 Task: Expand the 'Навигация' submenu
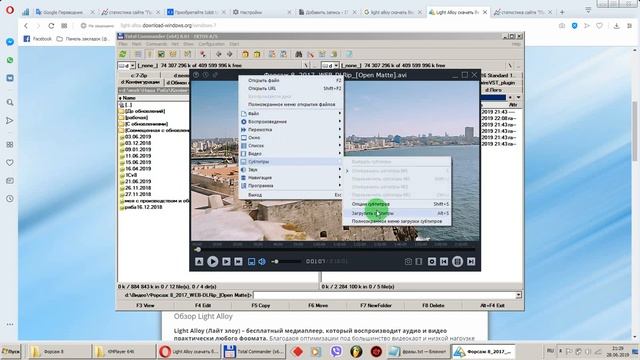[291, 178]
